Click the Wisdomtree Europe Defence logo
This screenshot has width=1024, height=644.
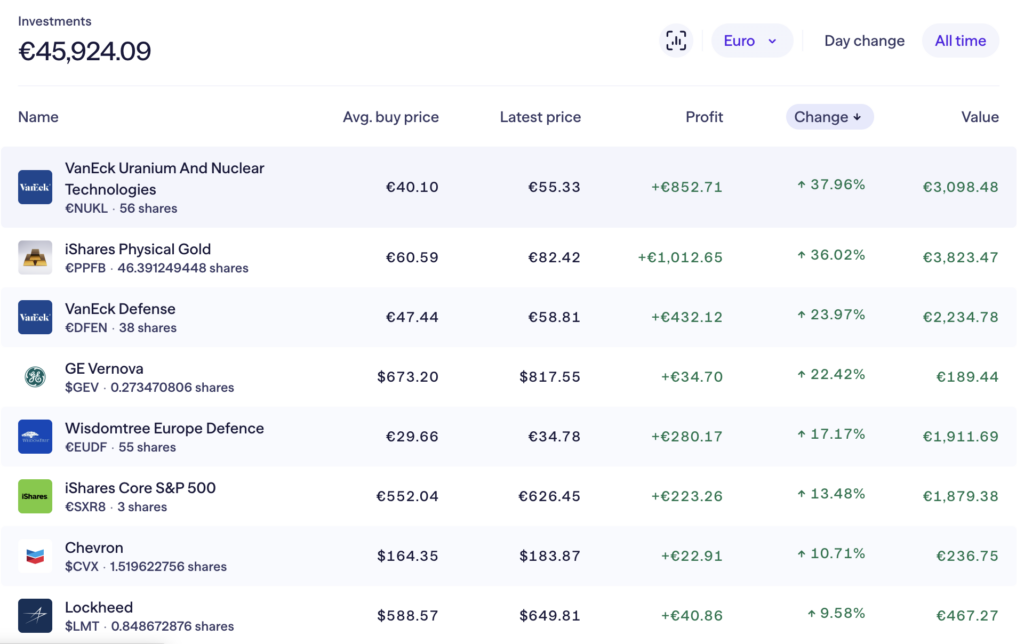click(35, 437)
